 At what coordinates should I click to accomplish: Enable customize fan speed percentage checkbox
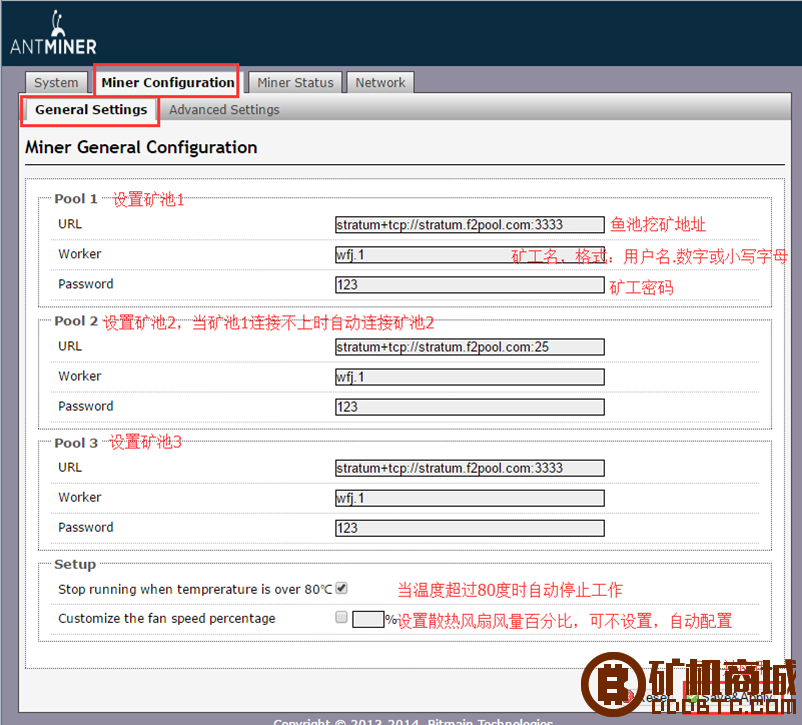(x=341, y=618)
